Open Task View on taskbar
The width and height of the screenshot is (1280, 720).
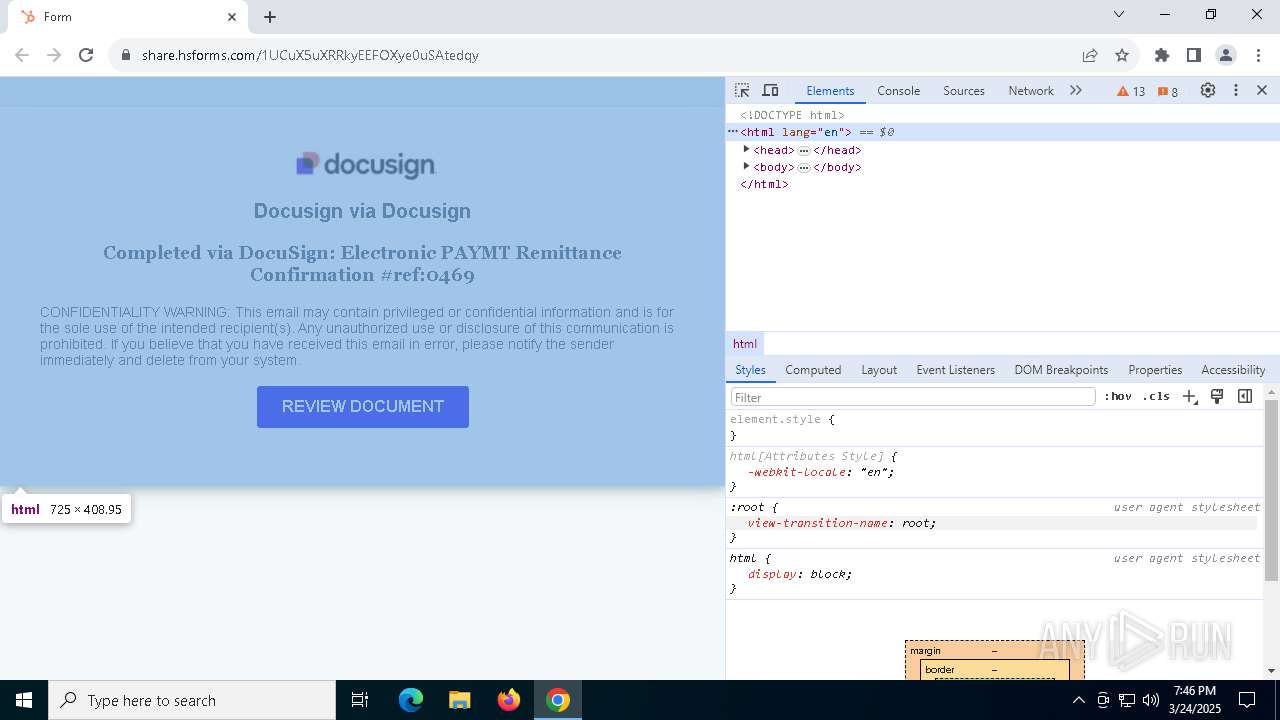click(360, 700)
